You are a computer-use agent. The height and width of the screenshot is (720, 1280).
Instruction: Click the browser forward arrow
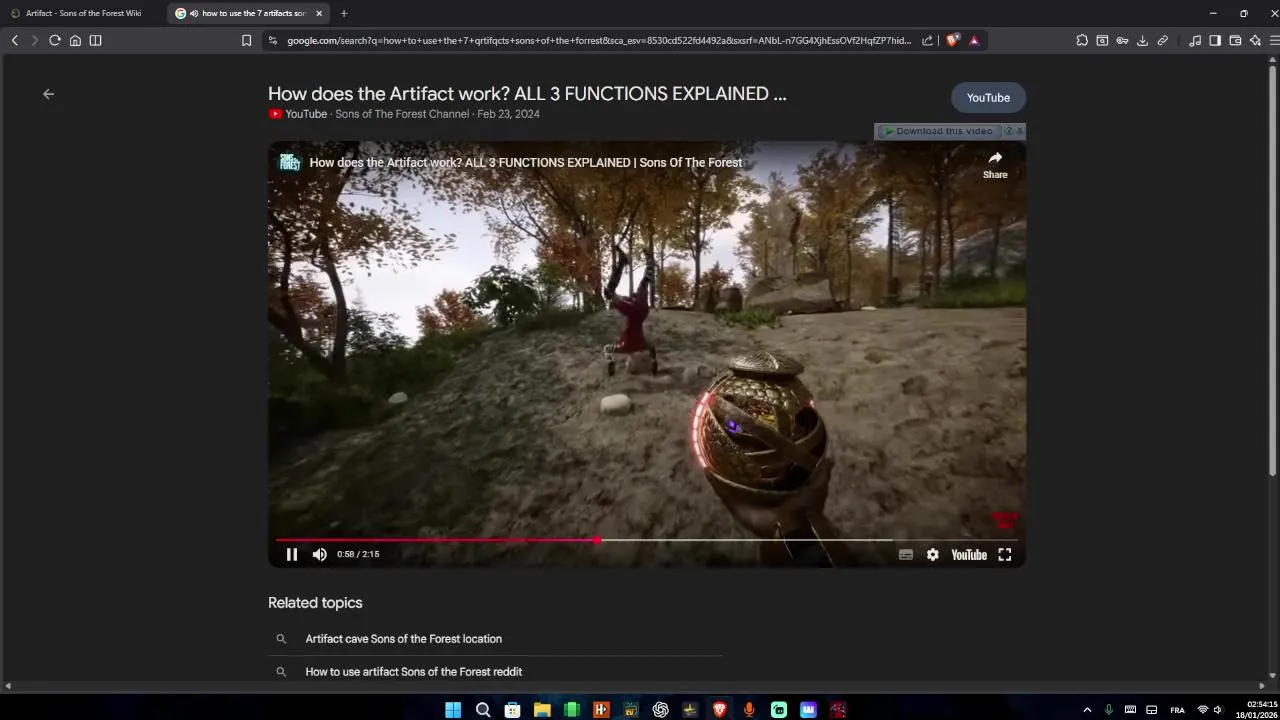tap(34, 40)
